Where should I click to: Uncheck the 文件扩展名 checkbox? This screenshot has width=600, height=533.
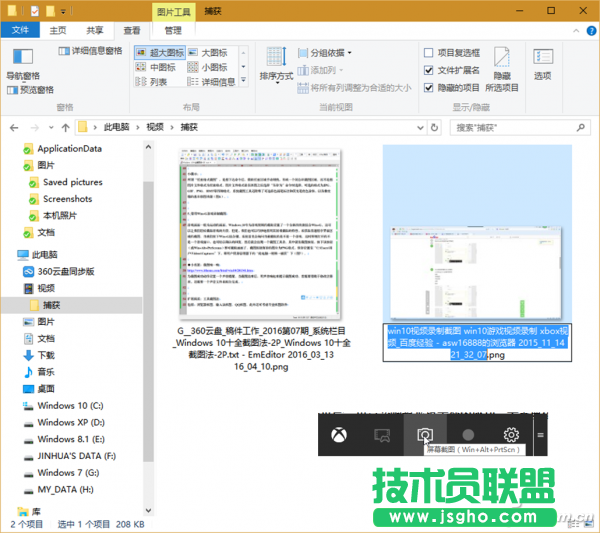point(429,70)
